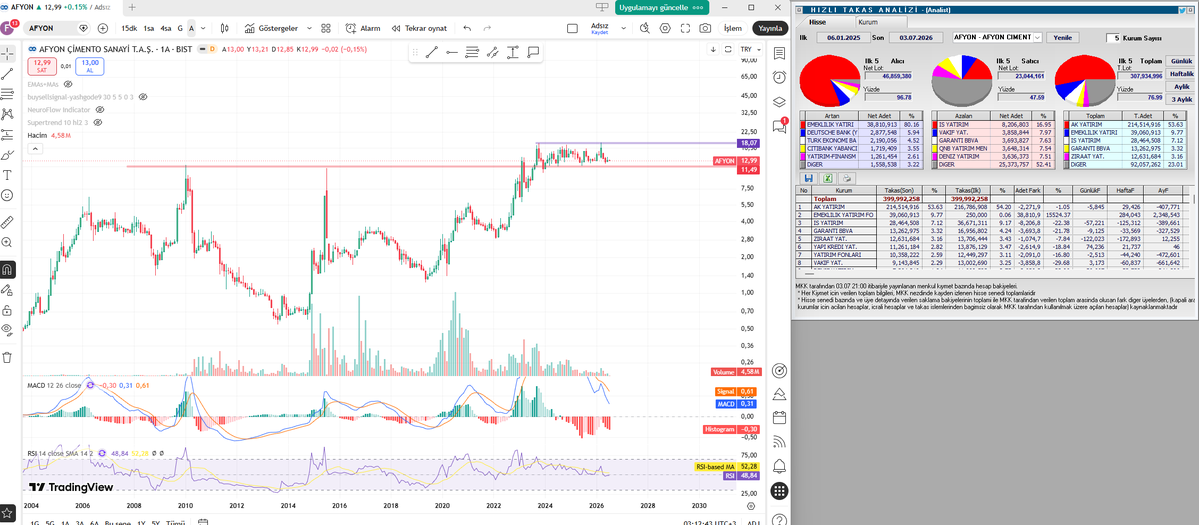
Task: Click the 13,00 AL buy button
Action: tap(89, 66)
